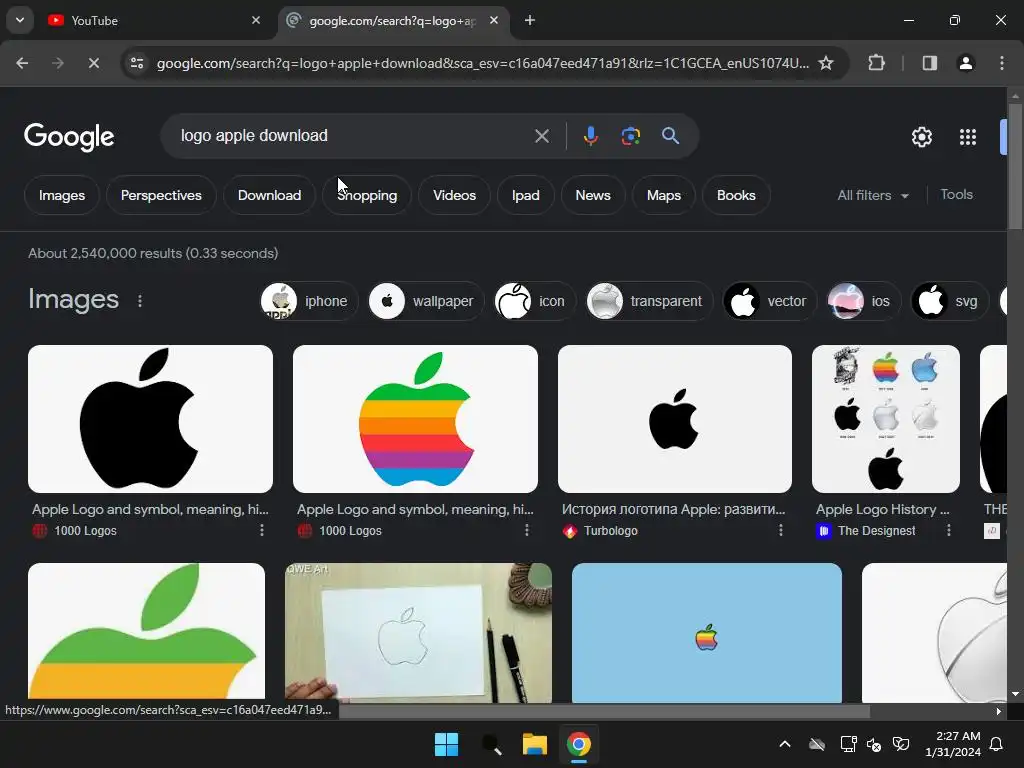Refine images with wallpaper chip
This screenshot has height=768, width=1024.
[x=426, y=301]
